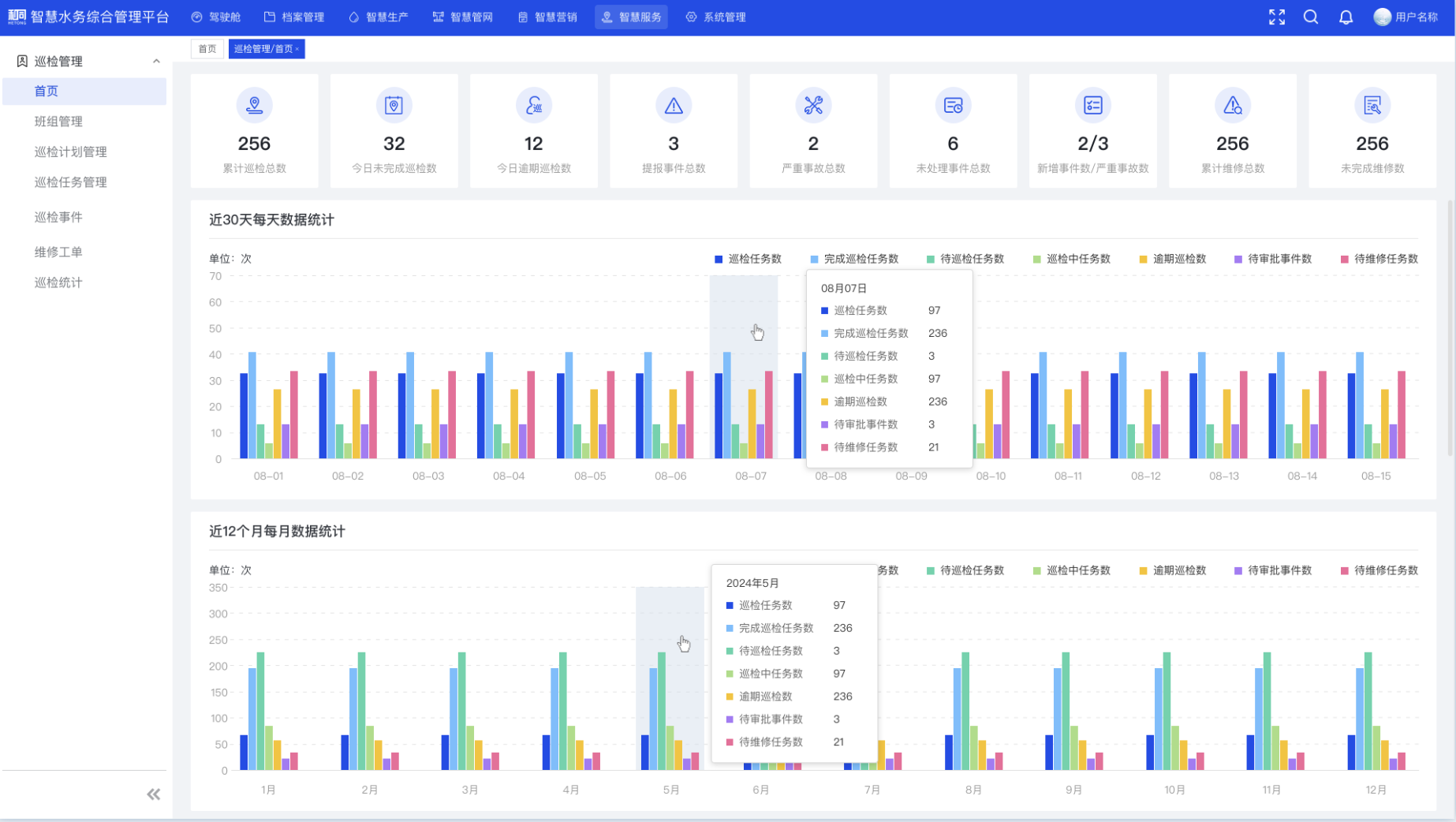
Task: Click the 严重事故总数 tools icon
Action: pos(813,105)
